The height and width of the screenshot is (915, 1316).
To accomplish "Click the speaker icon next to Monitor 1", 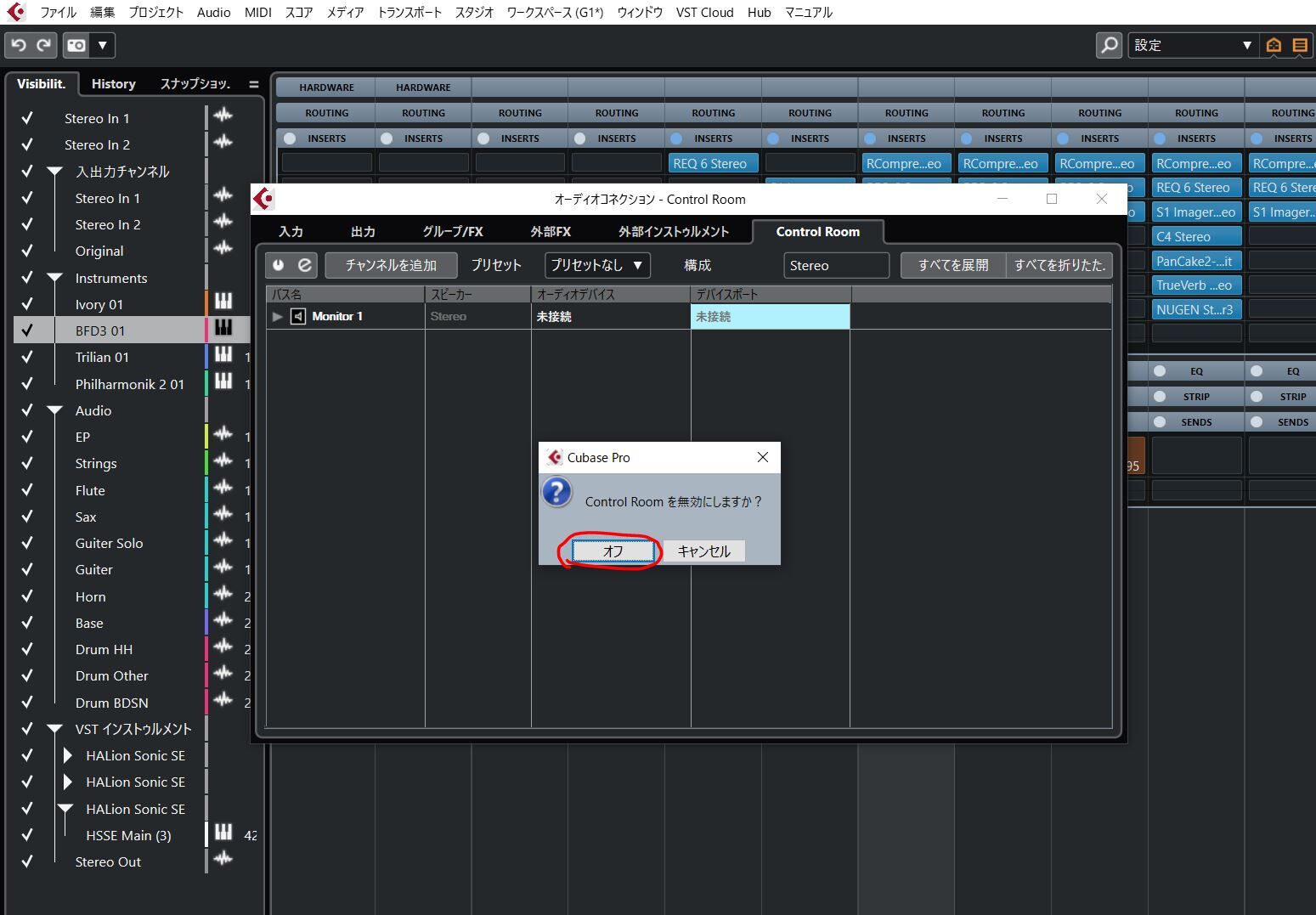I will (x=298, y=316).
